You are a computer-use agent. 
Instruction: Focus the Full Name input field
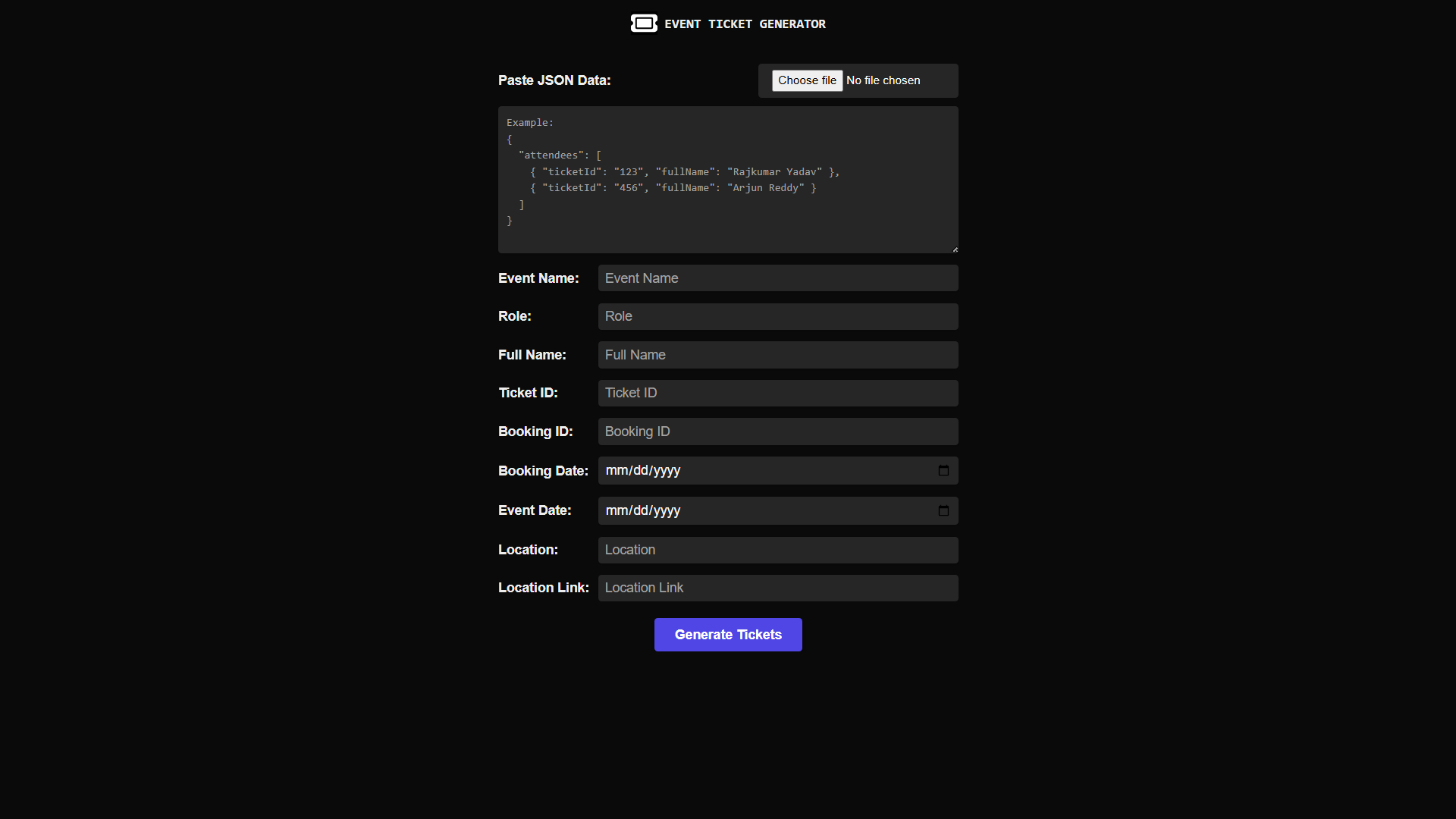(x=777, y=354)
